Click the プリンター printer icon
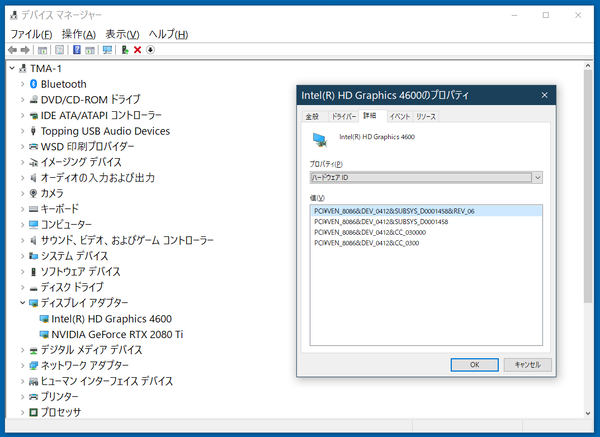The width and height of the screenshot is (600, 437). [33, 396]
